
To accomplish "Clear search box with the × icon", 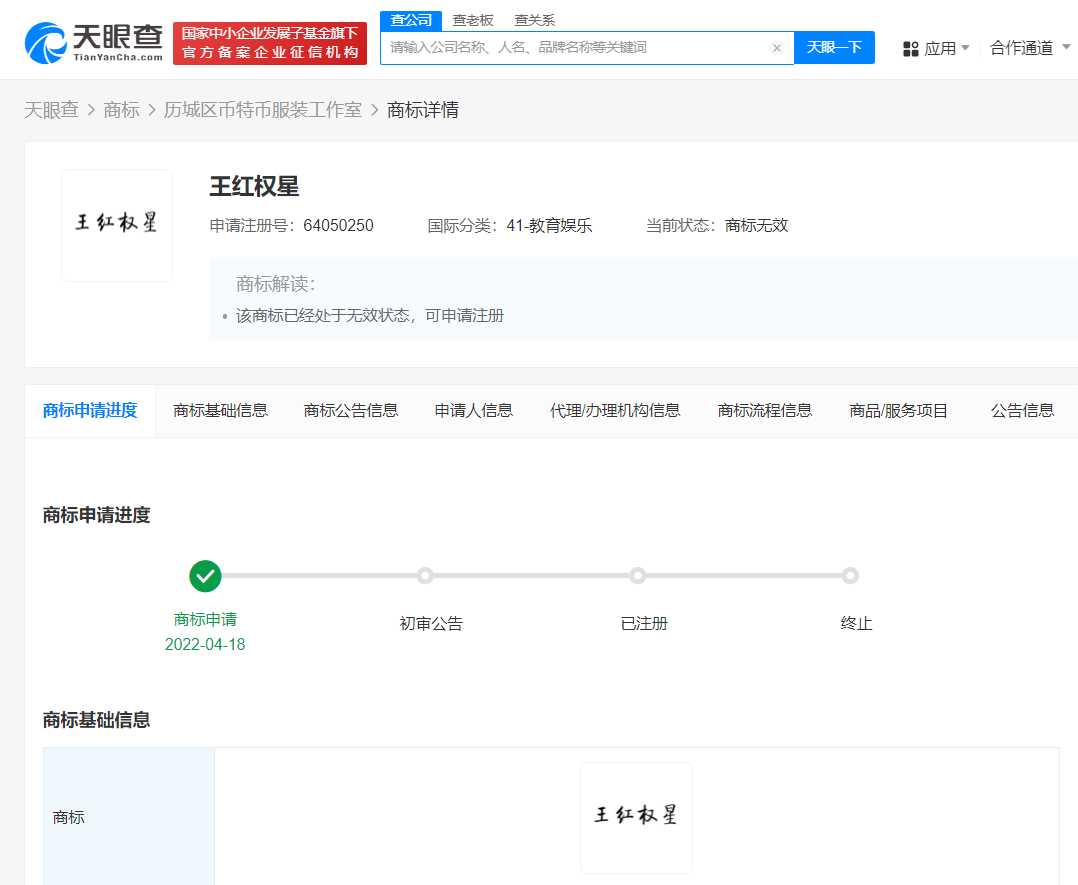I will tap(777, 47).
